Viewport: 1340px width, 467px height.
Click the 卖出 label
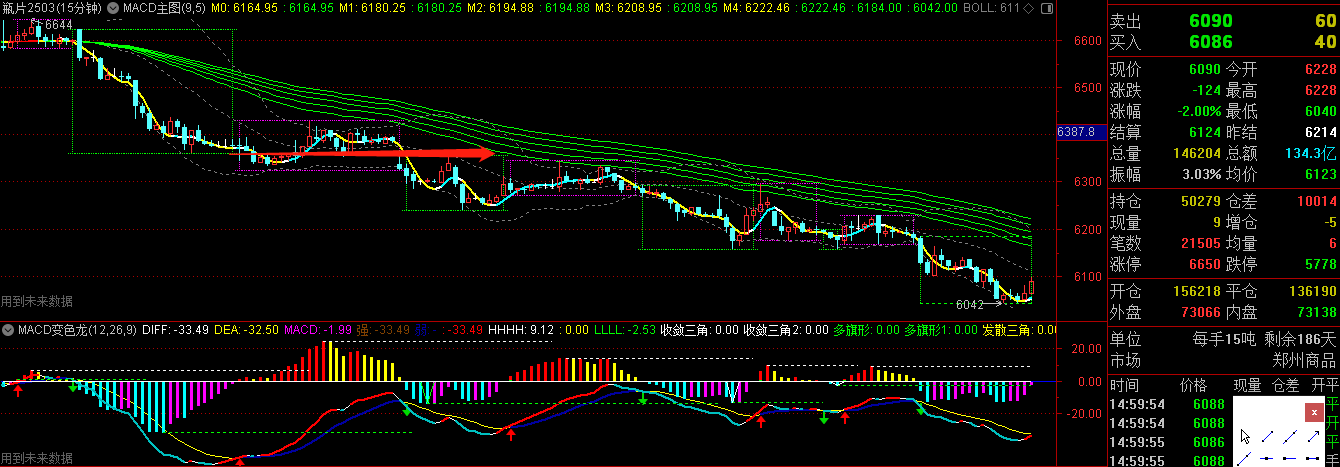[1125, 23]
